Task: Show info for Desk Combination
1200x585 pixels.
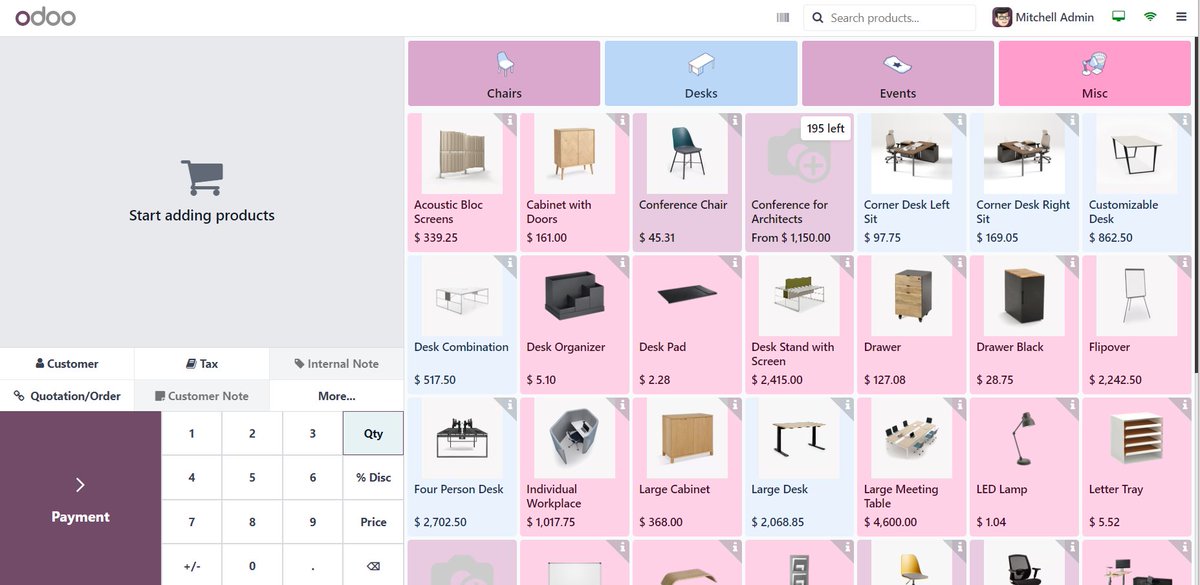Action: click(510, 262)
